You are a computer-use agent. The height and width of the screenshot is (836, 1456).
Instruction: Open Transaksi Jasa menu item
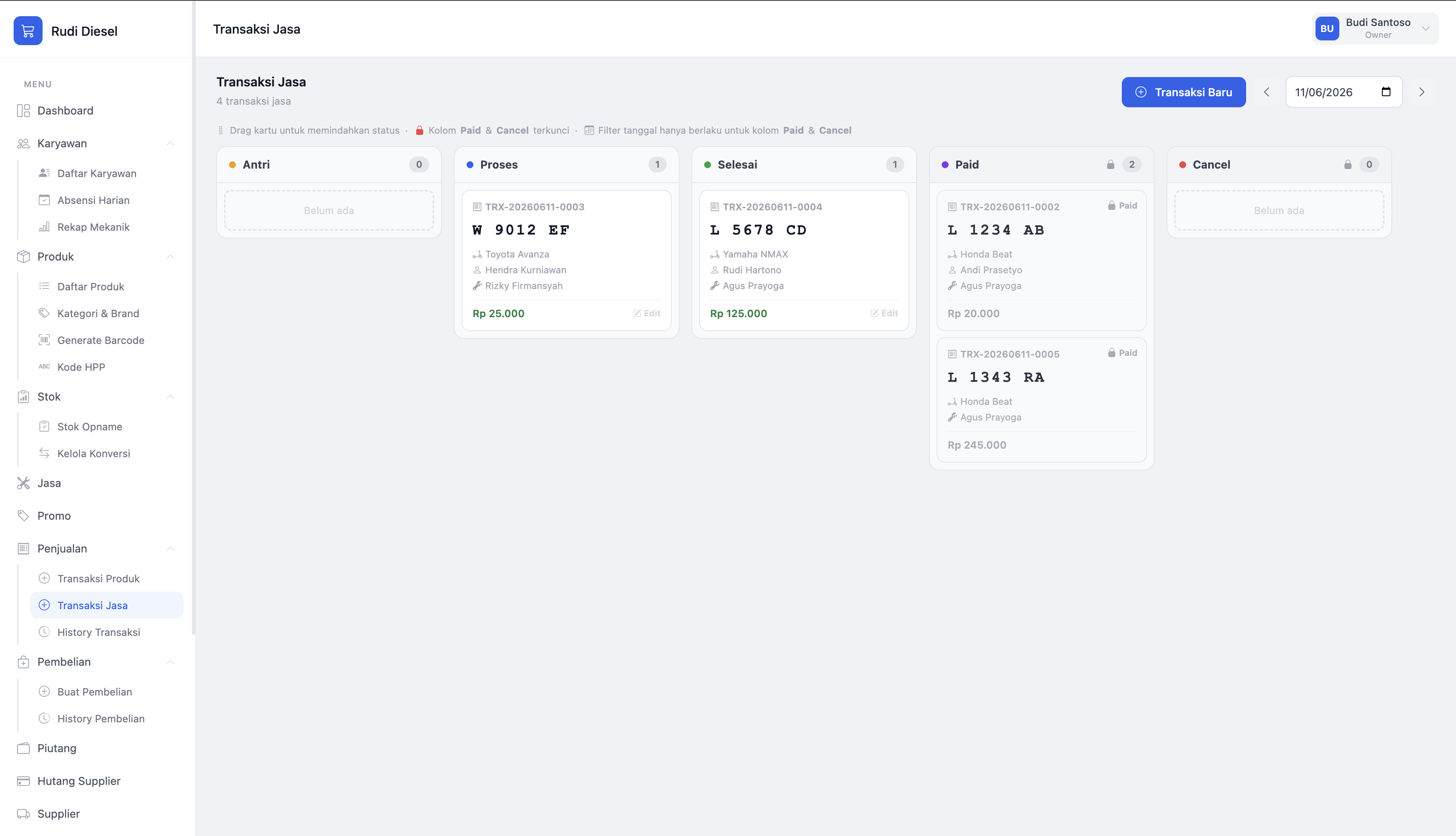click(107, 605)
